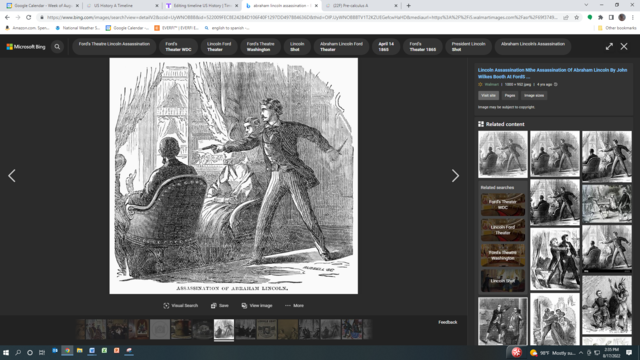The width and height of the screenshot is (640, 360).
Task: Close the Google Calendar tab
Action: 77,6
